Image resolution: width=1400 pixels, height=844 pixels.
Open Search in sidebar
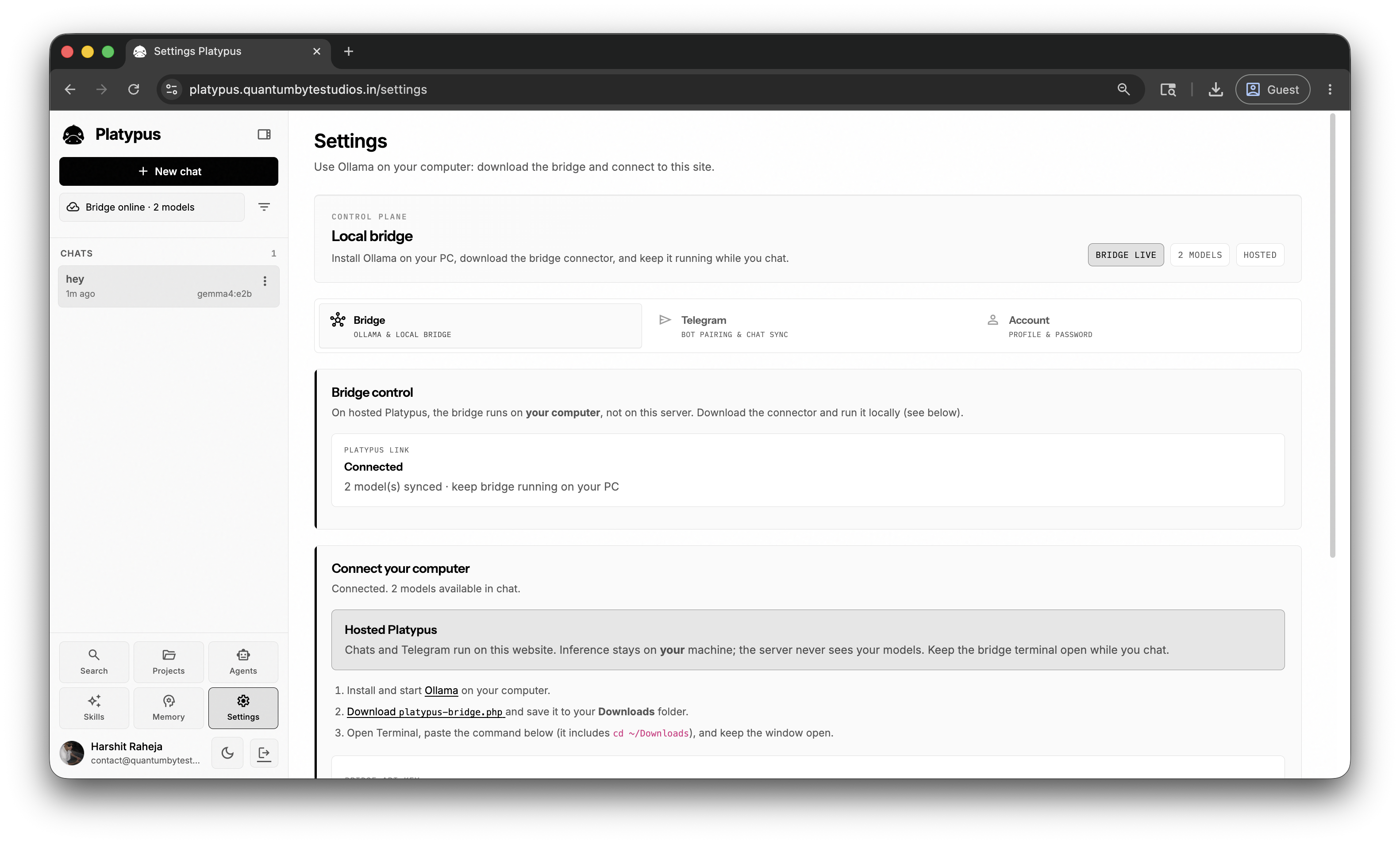tap(94, 662)
